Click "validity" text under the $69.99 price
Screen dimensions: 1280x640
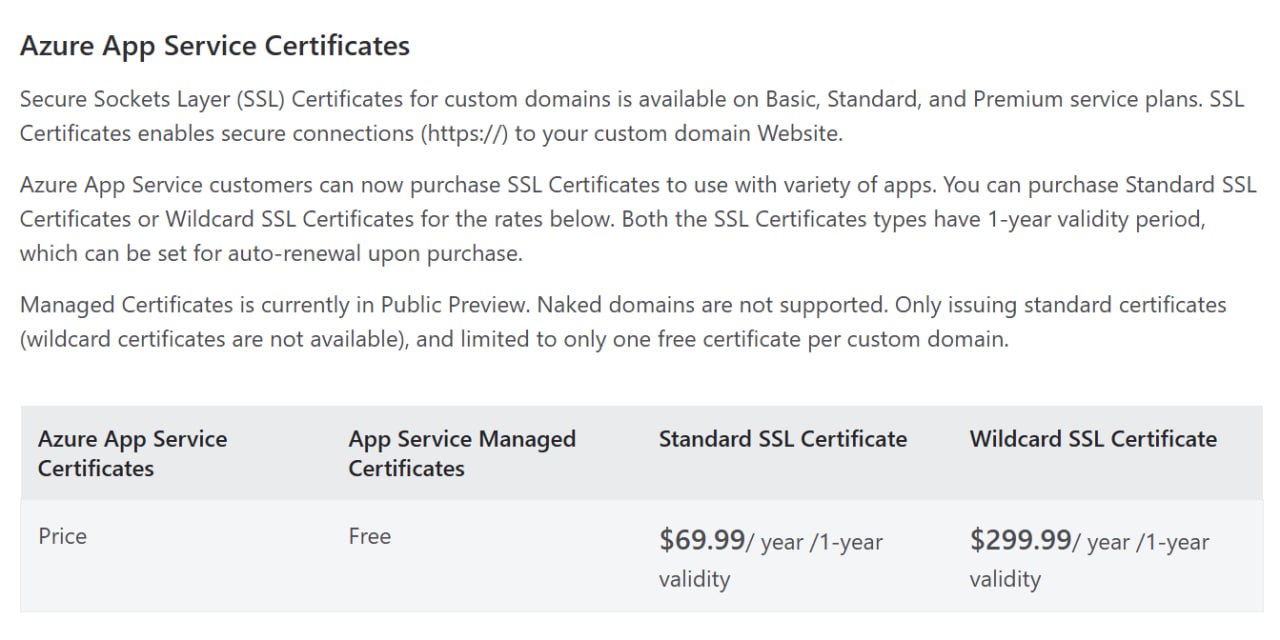tap(694, 579)
